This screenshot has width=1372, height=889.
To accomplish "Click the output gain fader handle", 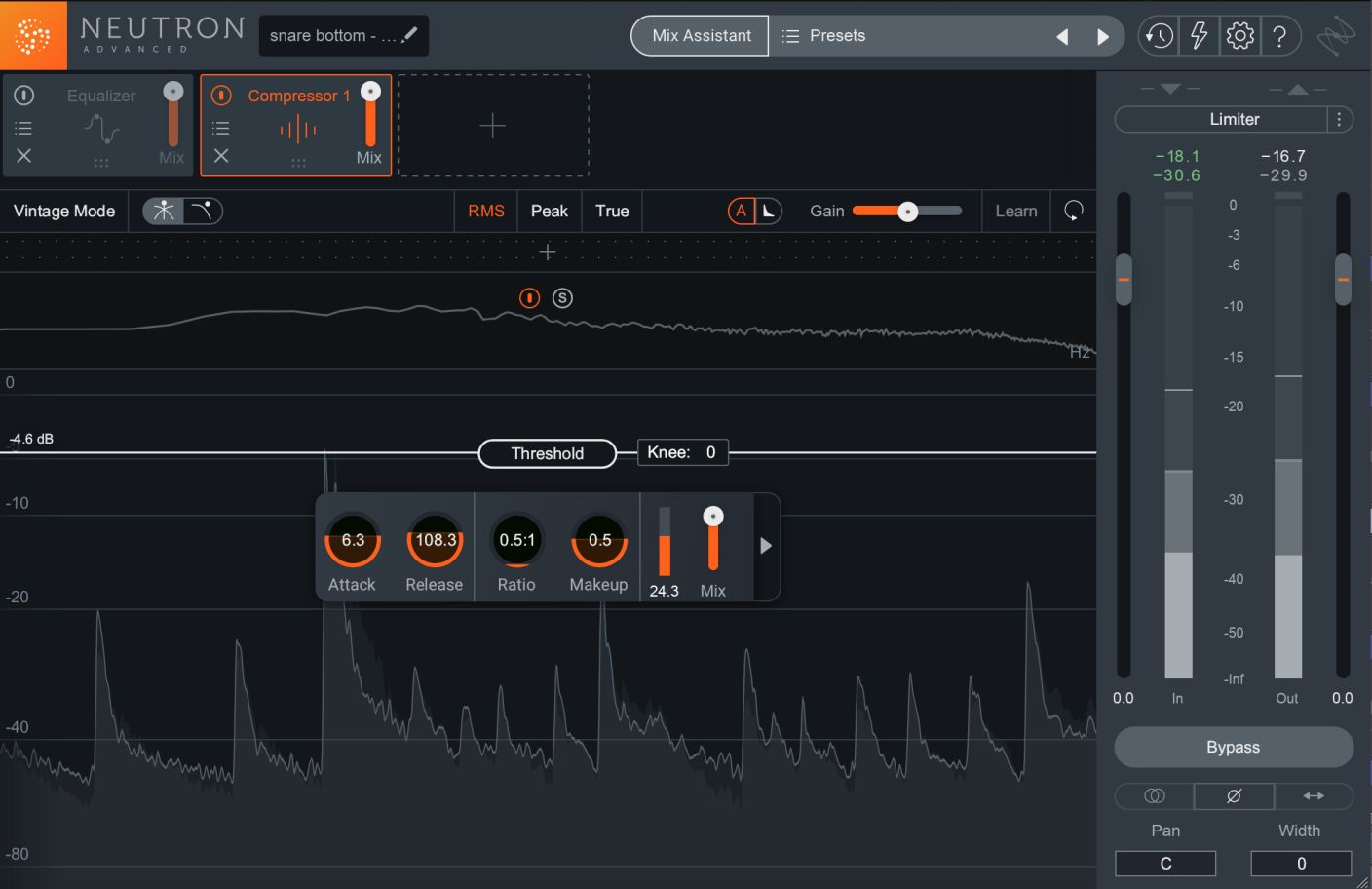I will click(x=1343, y=280).
